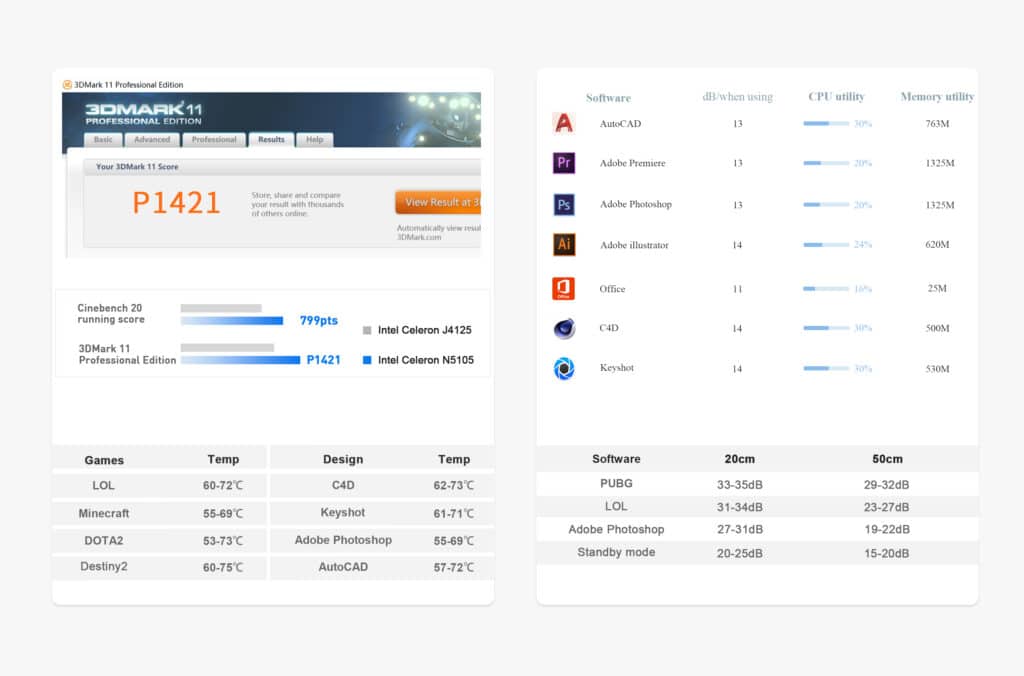Click the Office CPU utility bar
Viewport: 1024px width, 676px height.
click(826, 289)
